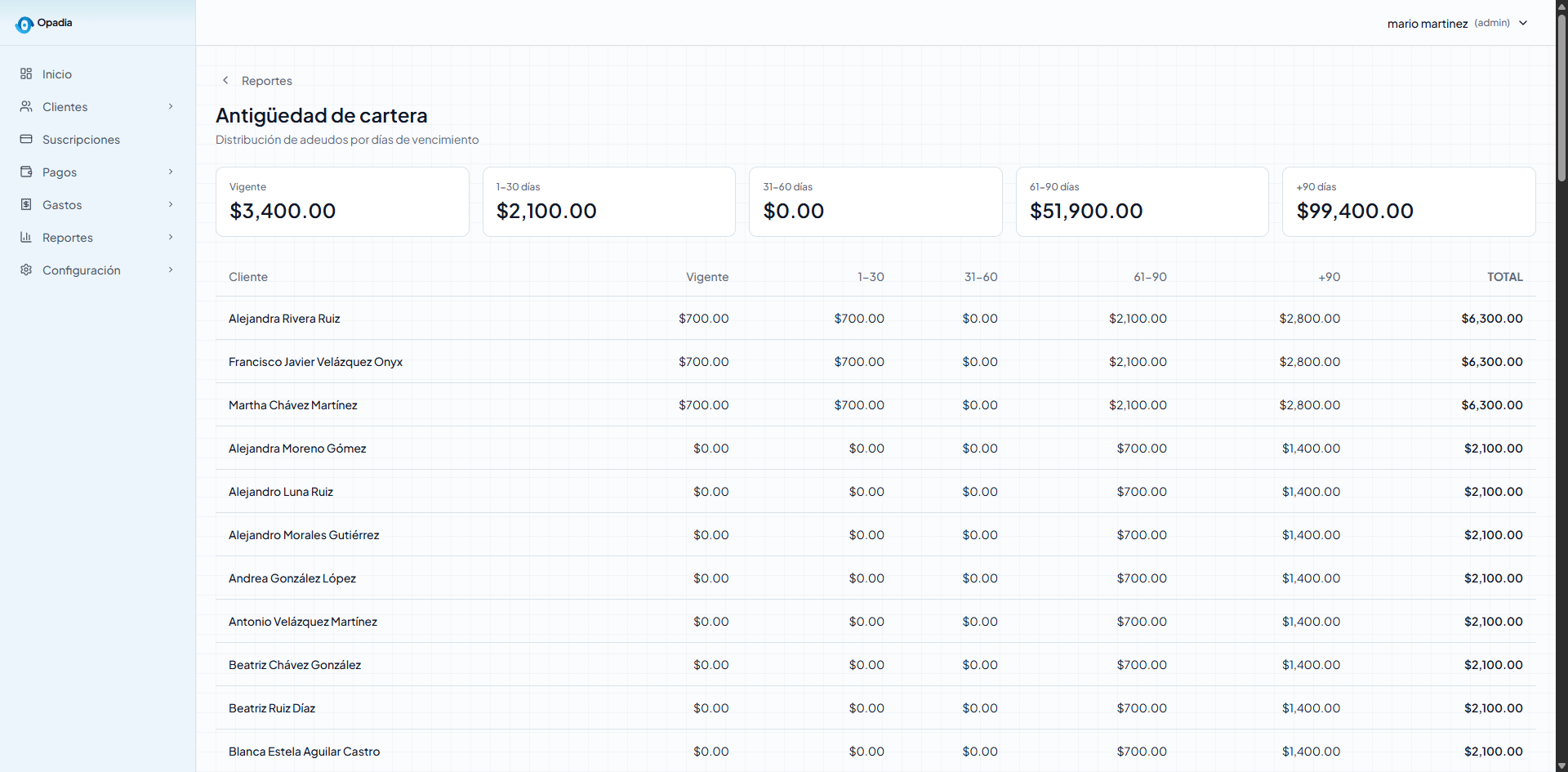Select client Martha Chávez Martínez
Screen dimensions: 1568x772
click(x=293, y=405)
